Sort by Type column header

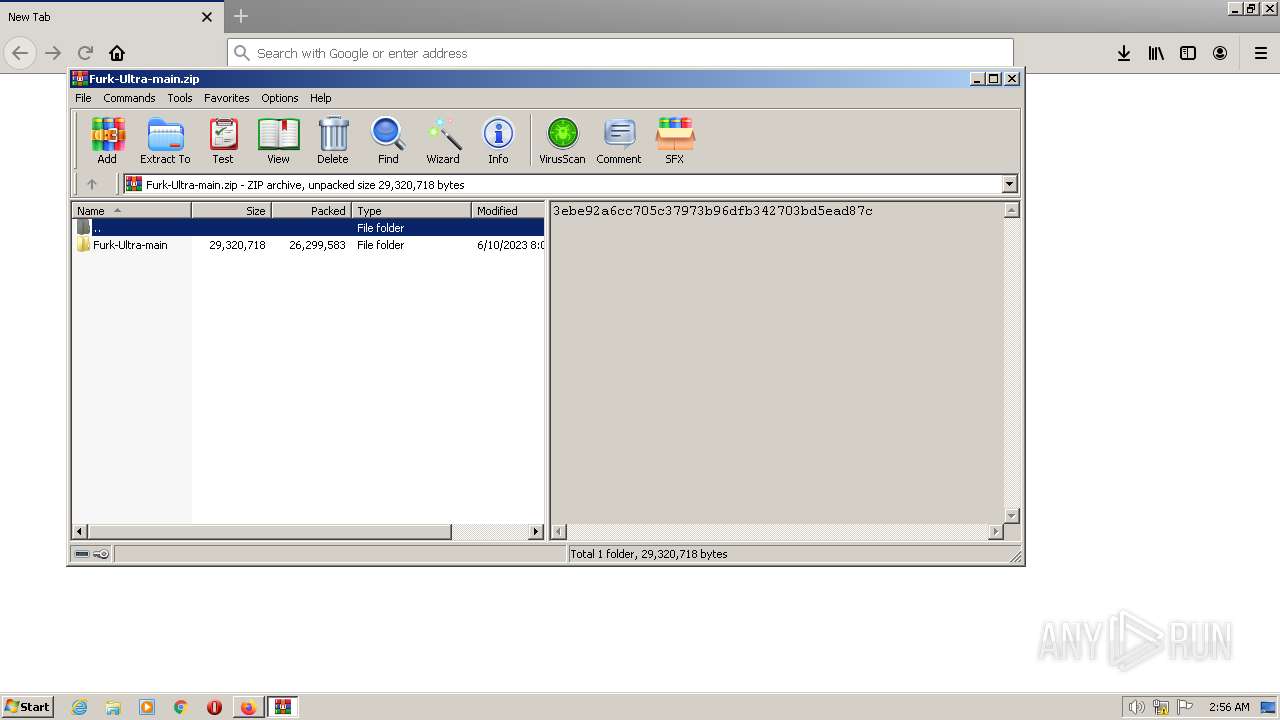411,210
